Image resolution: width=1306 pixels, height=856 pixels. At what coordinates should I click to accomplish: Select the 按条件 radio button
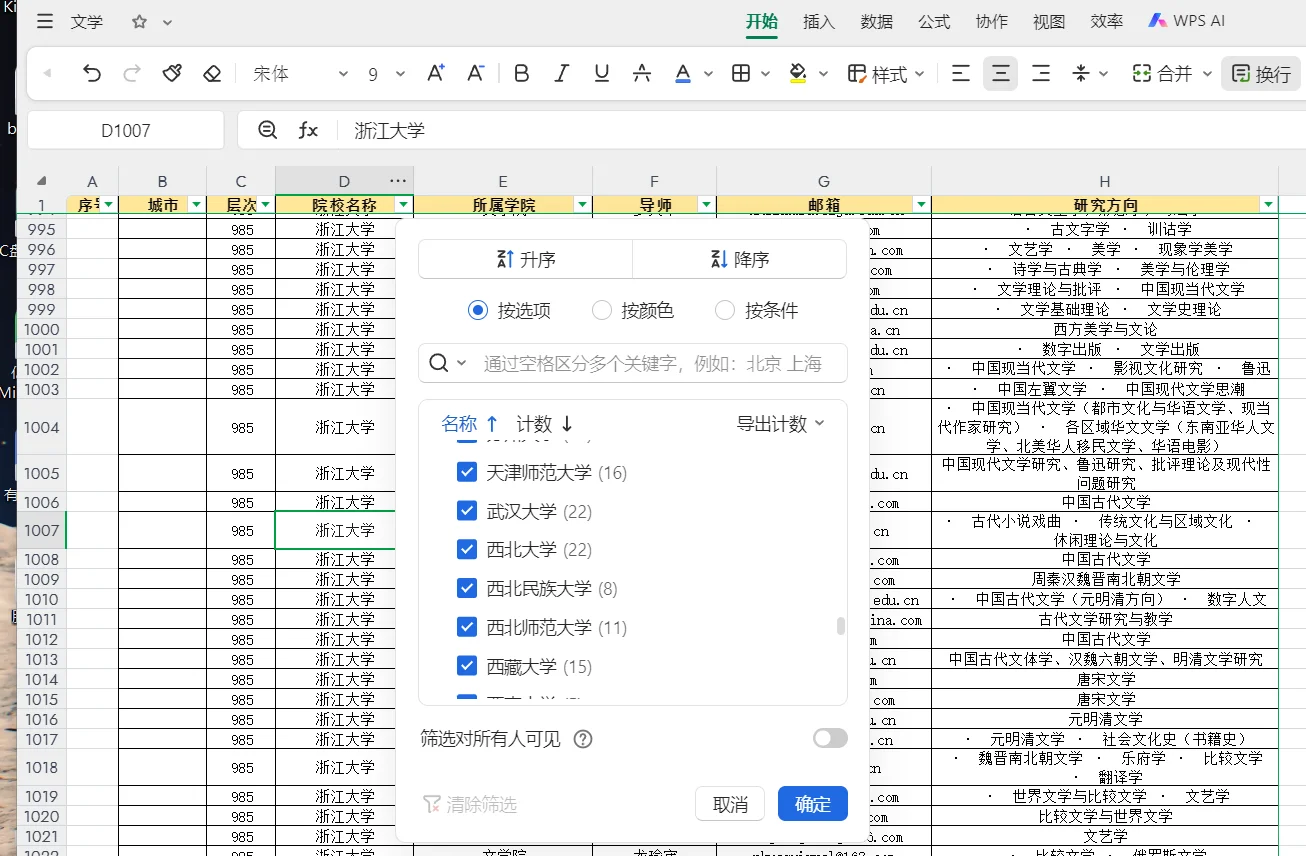725,310
